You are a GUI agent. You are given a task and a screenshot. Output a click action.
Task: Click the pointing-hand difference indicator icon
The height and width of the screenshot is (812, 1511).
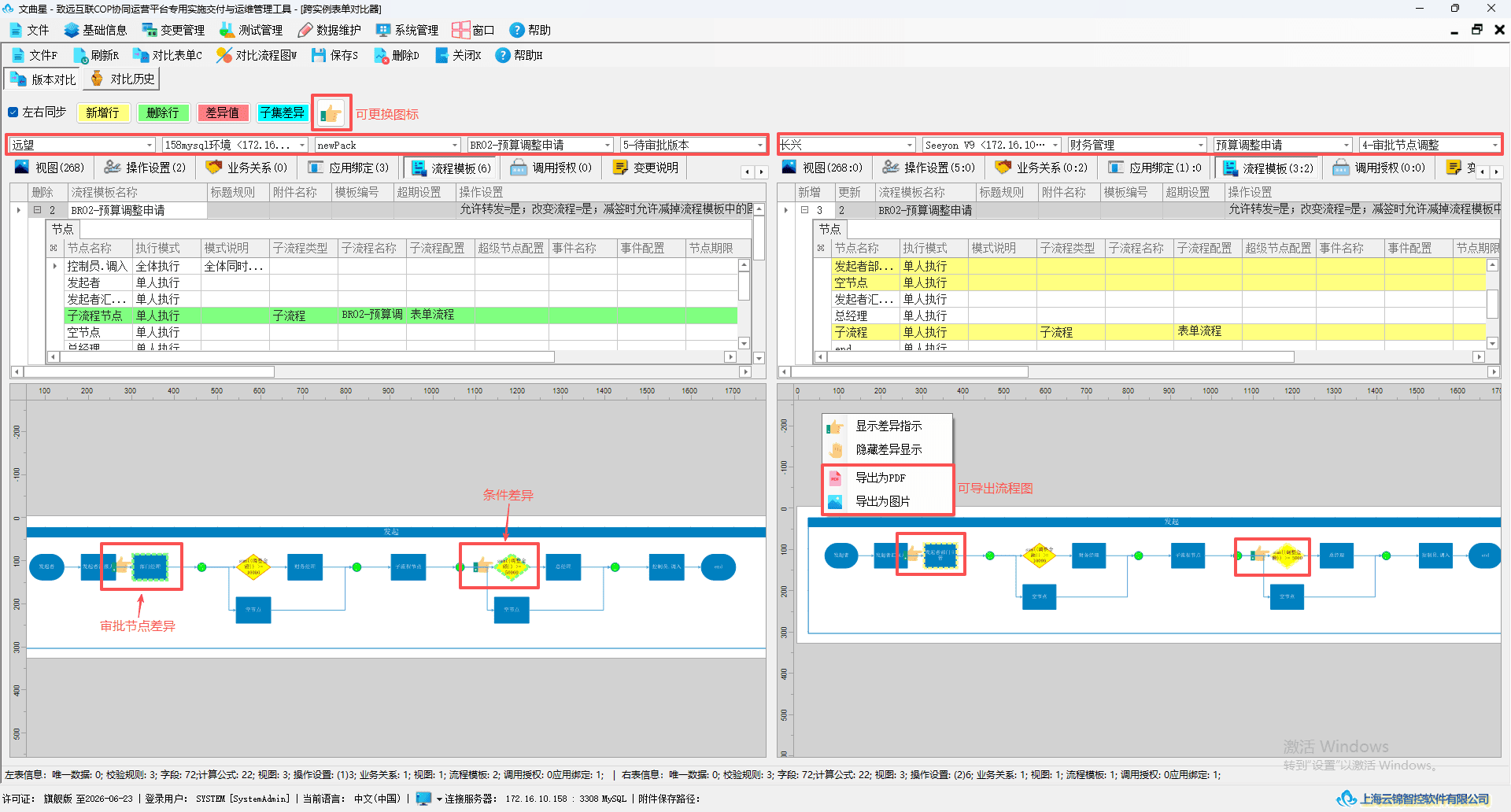(x=331, y=113)
